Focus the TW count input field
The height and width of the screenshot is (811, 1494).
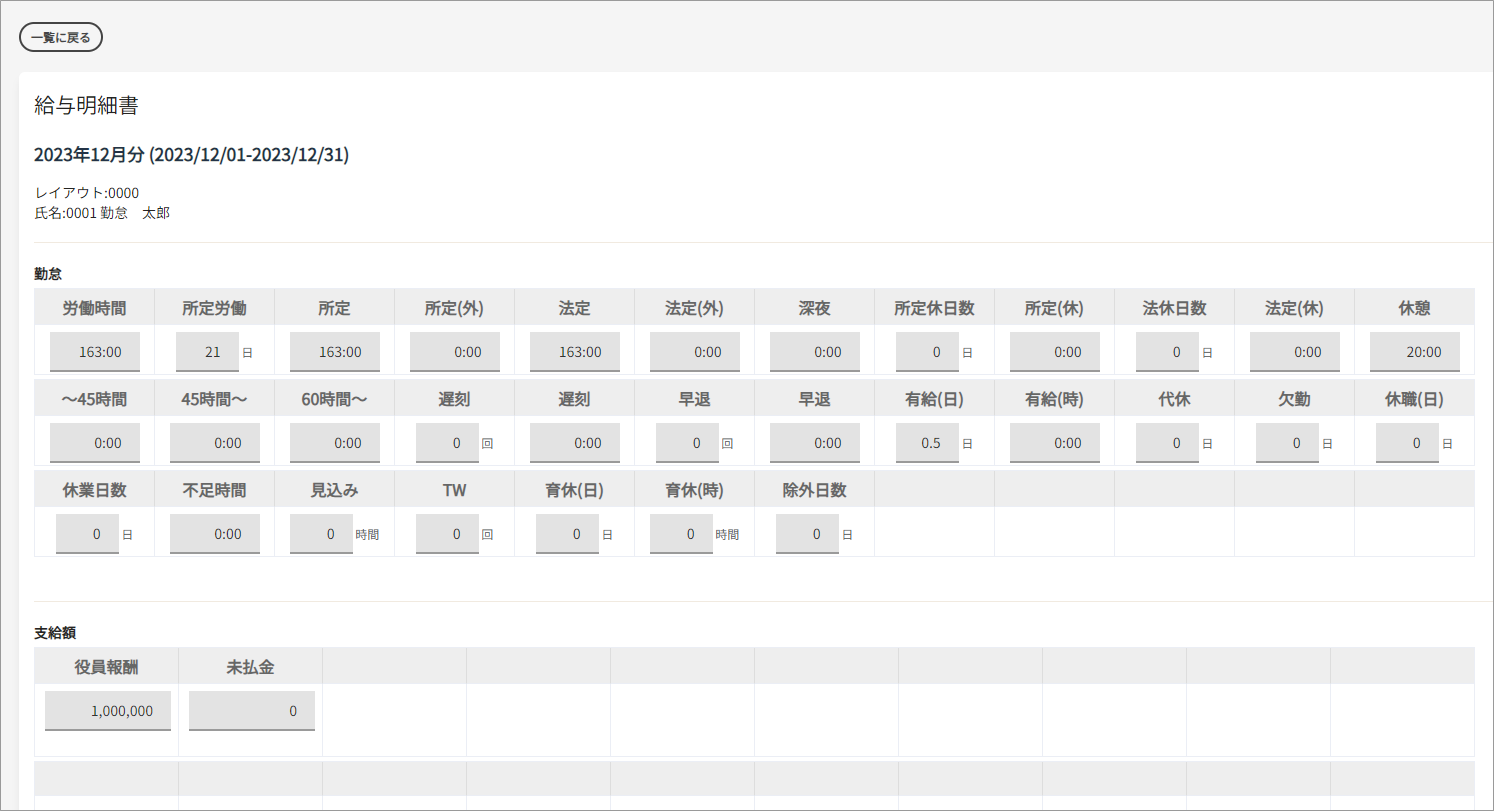447,534
